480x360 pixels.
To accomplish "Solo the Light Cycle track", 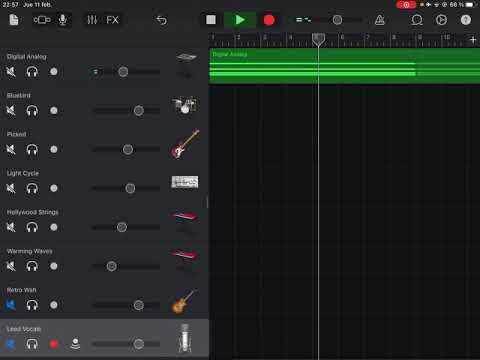I will pos(32,188).
